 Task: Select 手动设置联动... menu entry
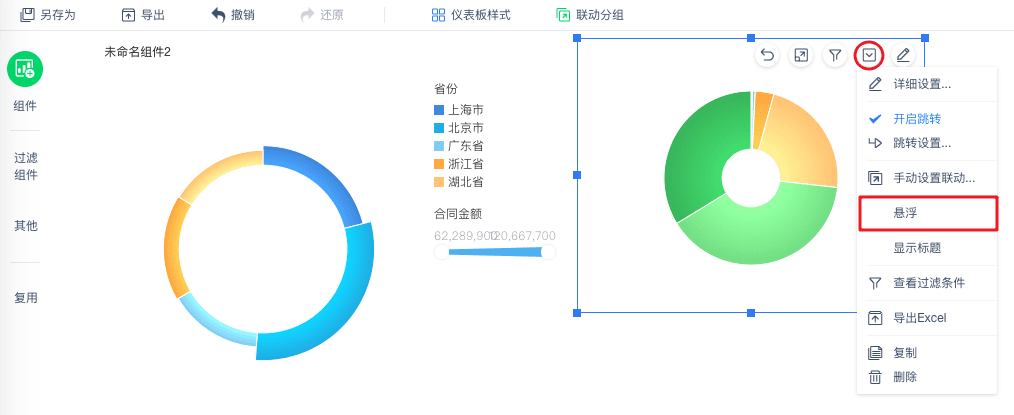(926, 178)
